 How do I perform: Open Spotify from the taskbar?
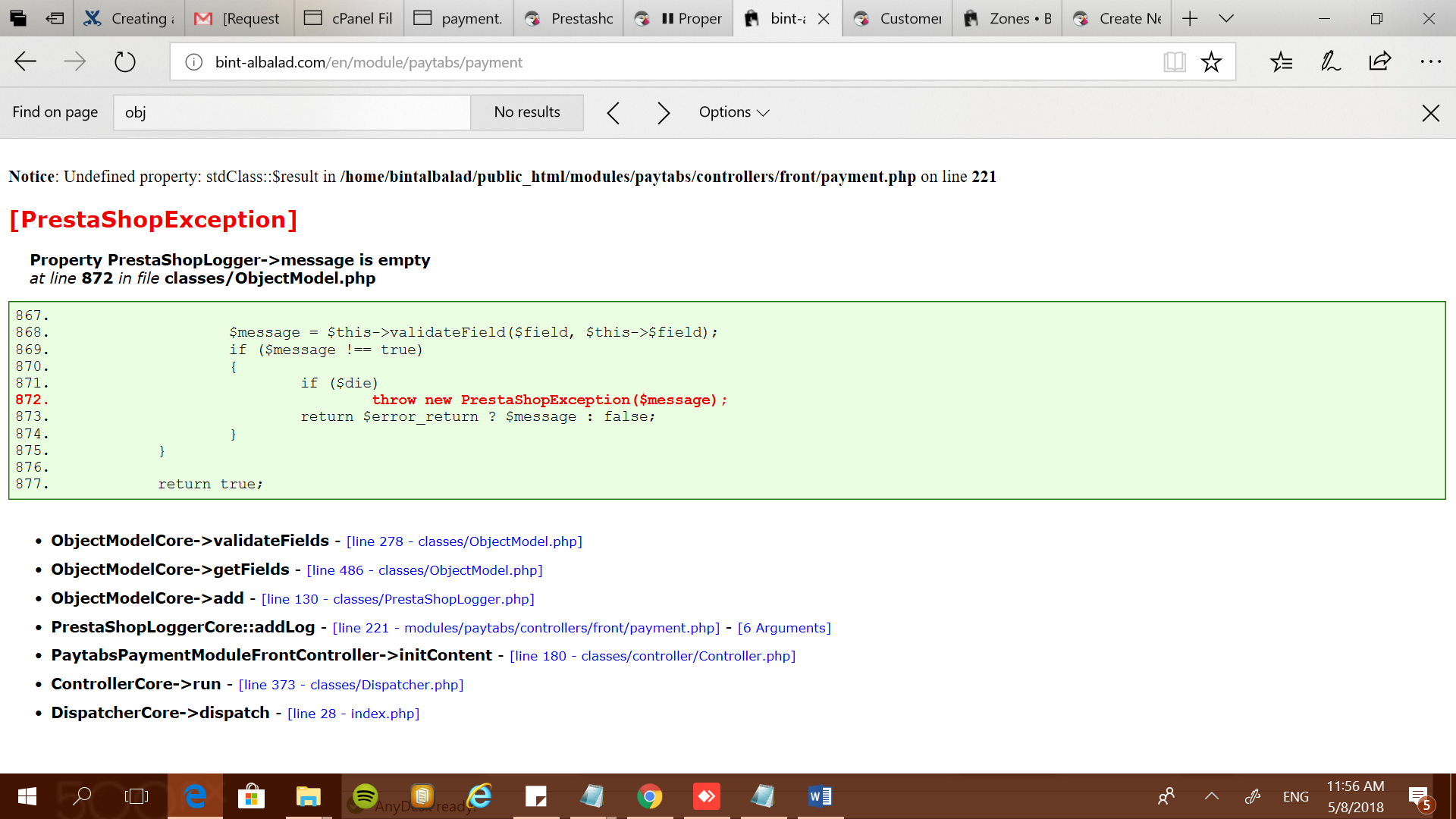366,796
